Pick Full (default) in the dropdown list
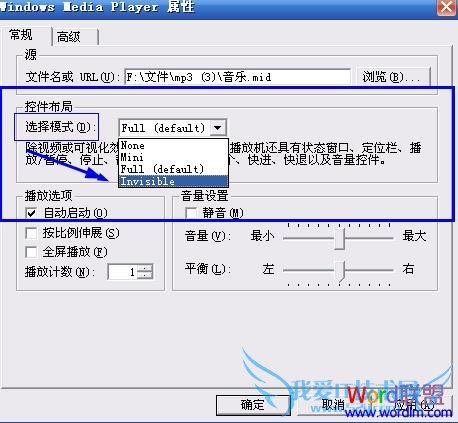Image resolution: width=458 pixels, height=423 pixels. click(x=173, y=169)
